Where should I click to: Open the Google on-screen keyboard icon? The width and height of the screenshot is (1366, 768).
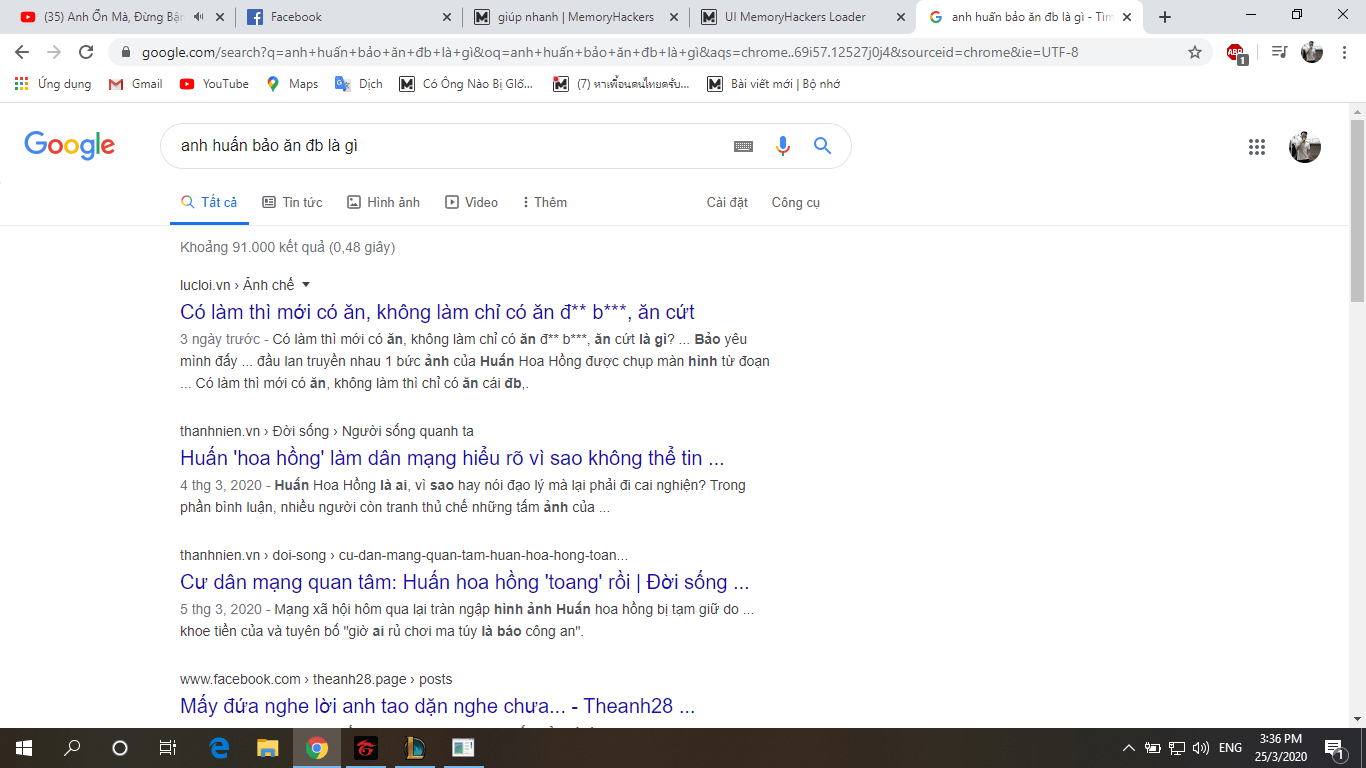click(743, 146)
